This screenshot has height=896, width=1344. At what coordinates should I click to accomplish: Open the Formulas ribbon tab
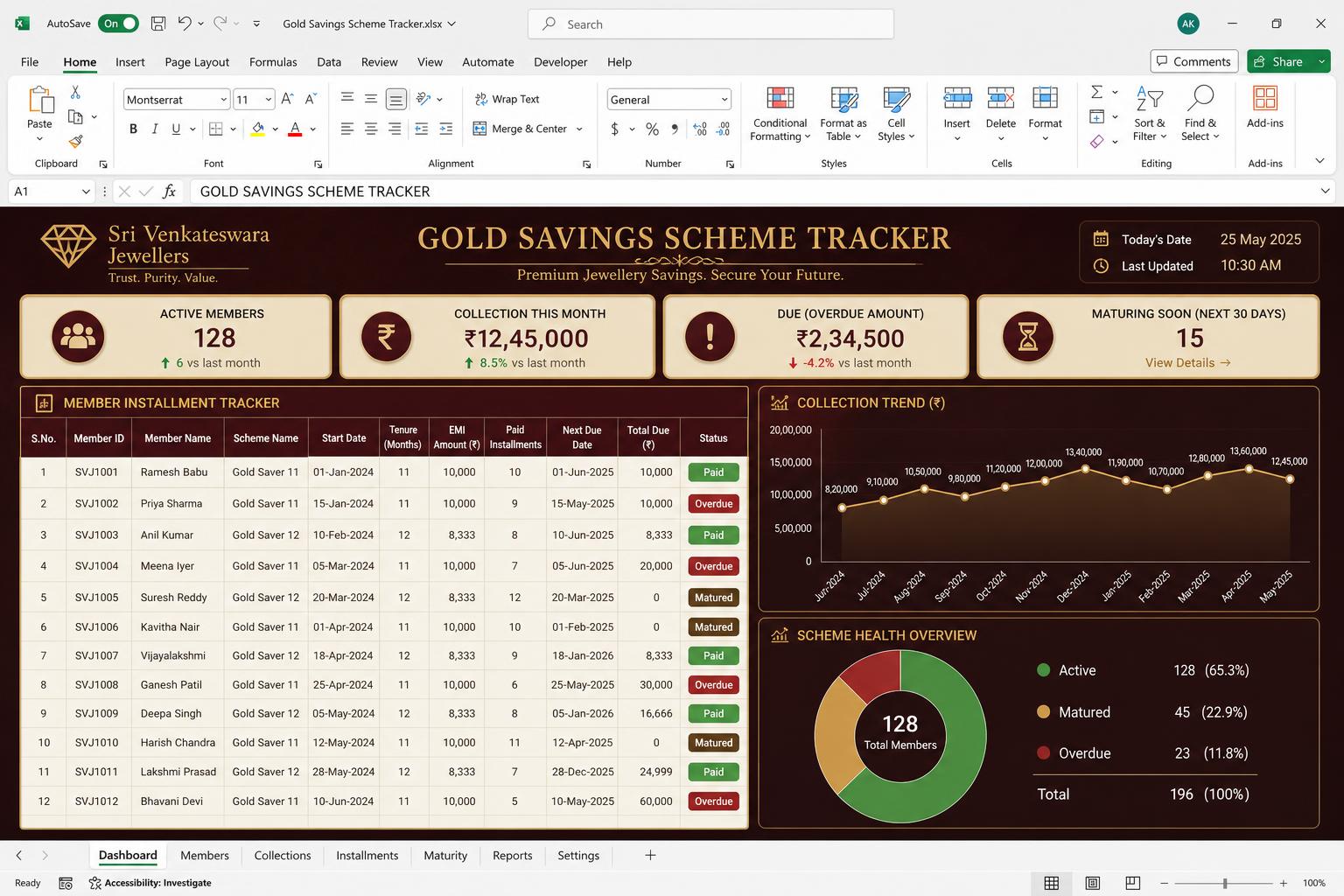click(x=273, y=62)
